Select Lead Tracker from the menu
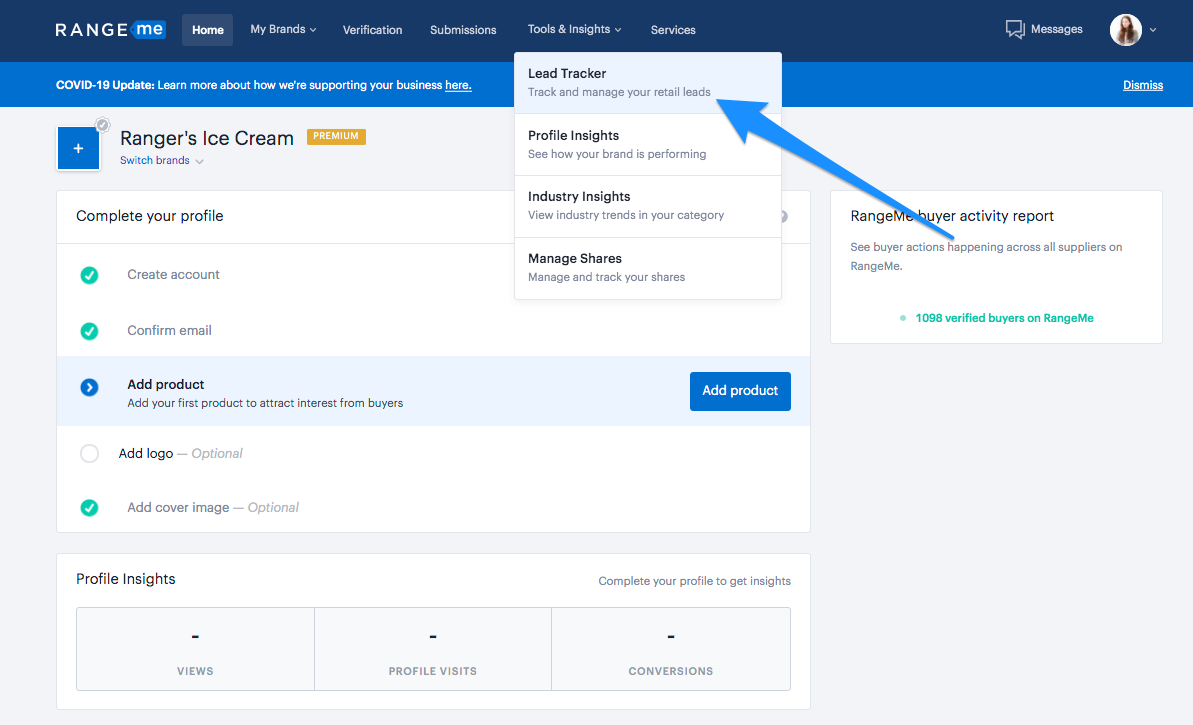This screenshot has width=1193, height=725. point(647,83)
